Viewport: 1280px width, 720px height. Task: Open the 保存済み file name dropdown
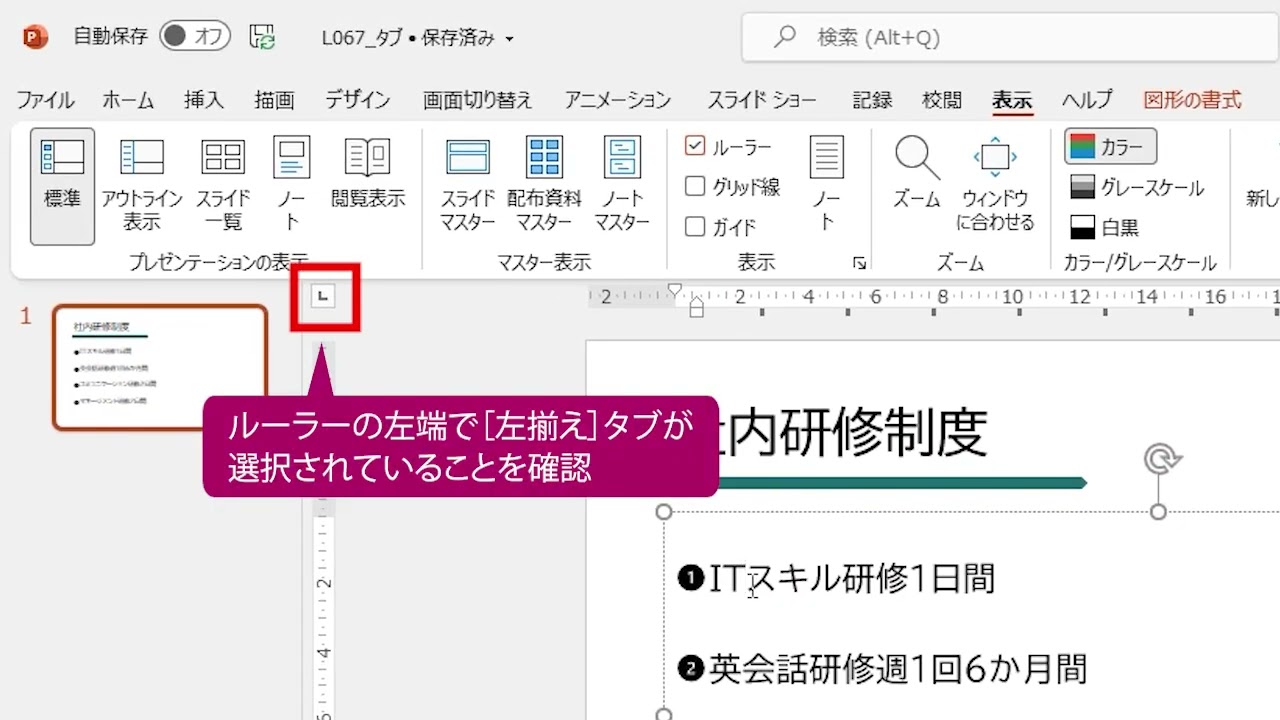pyautogui.click(x=509, y=38)
